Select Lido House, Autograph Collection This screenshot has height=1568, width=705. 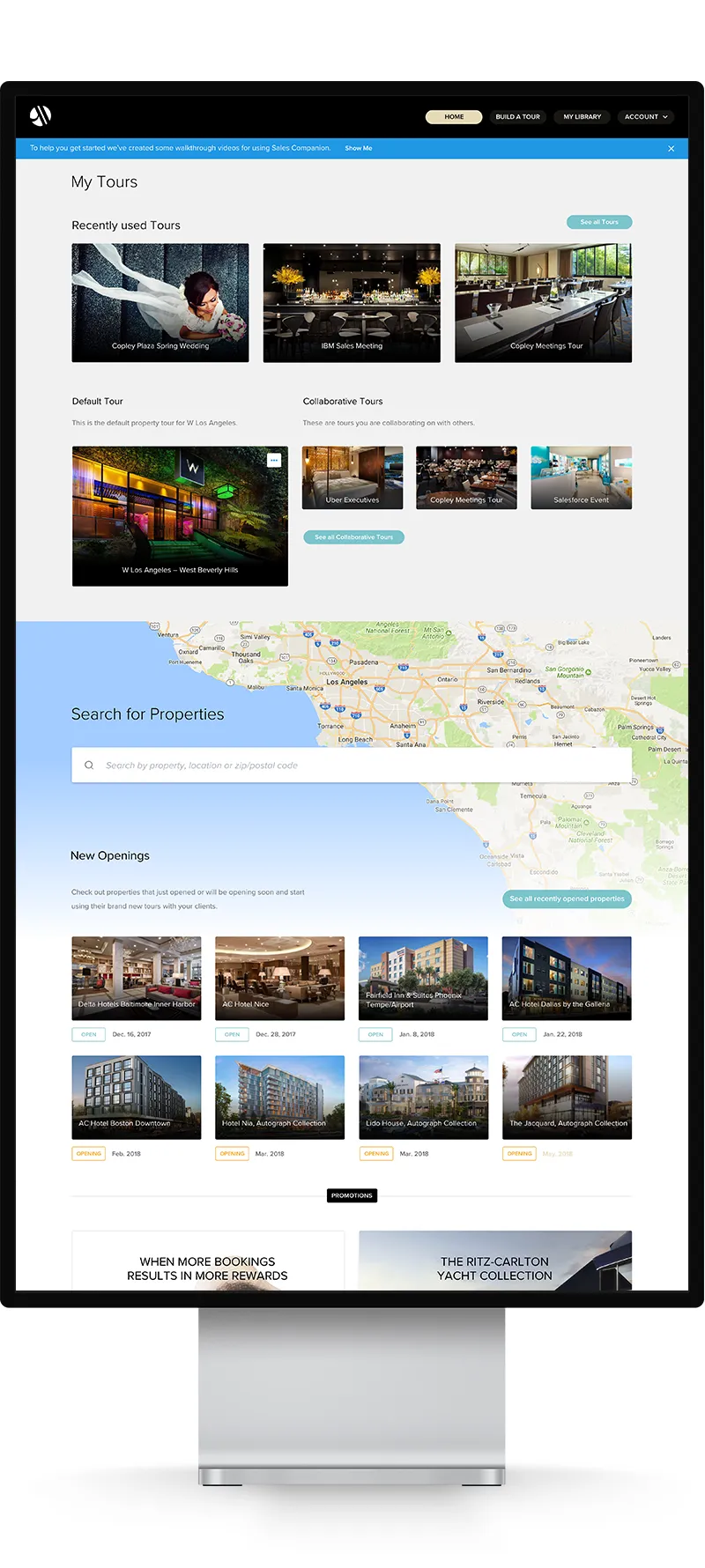pos(423,1097)
